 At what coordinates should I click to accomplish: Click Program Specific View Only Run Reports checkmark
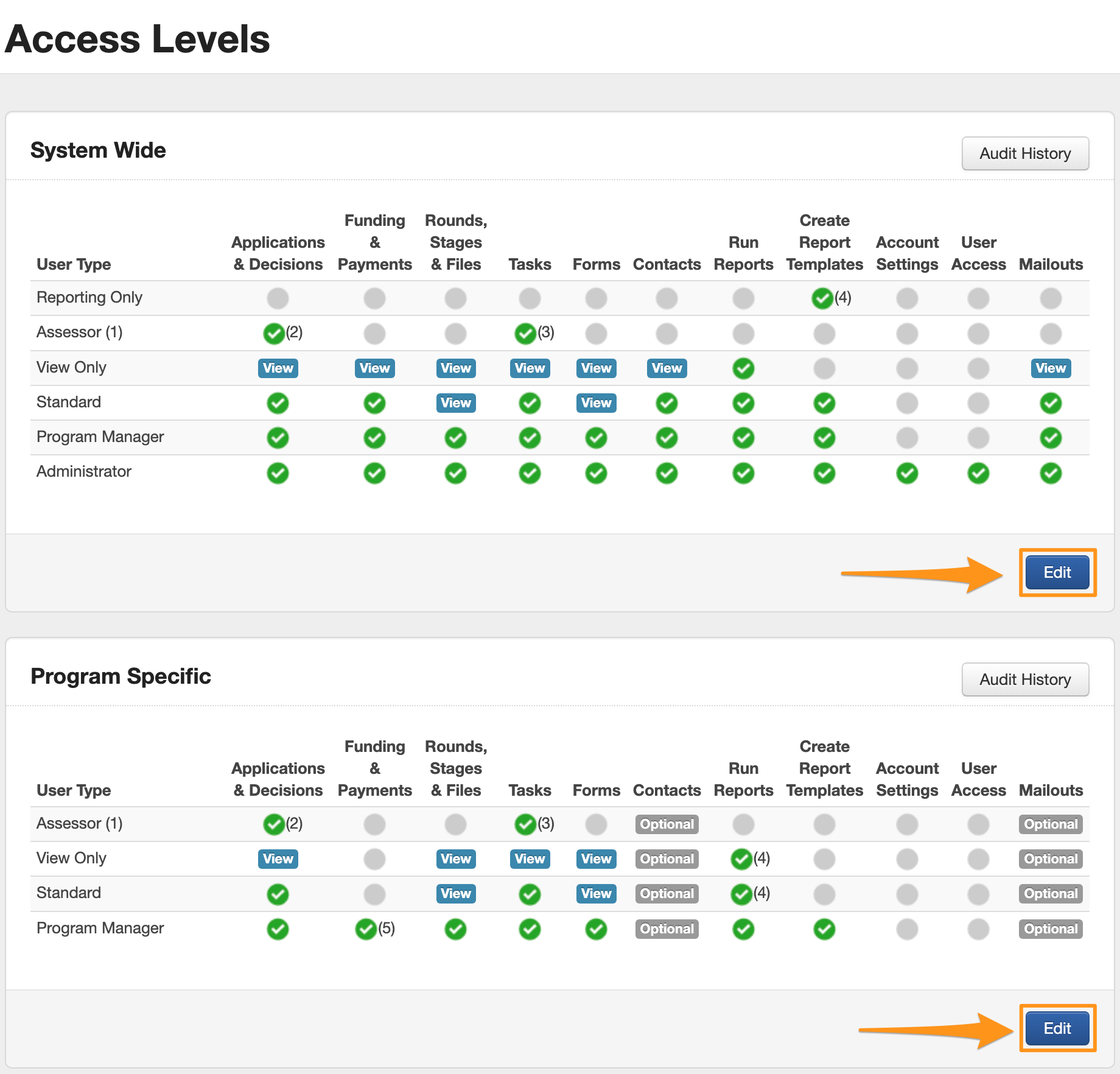[x=741, y=859]
